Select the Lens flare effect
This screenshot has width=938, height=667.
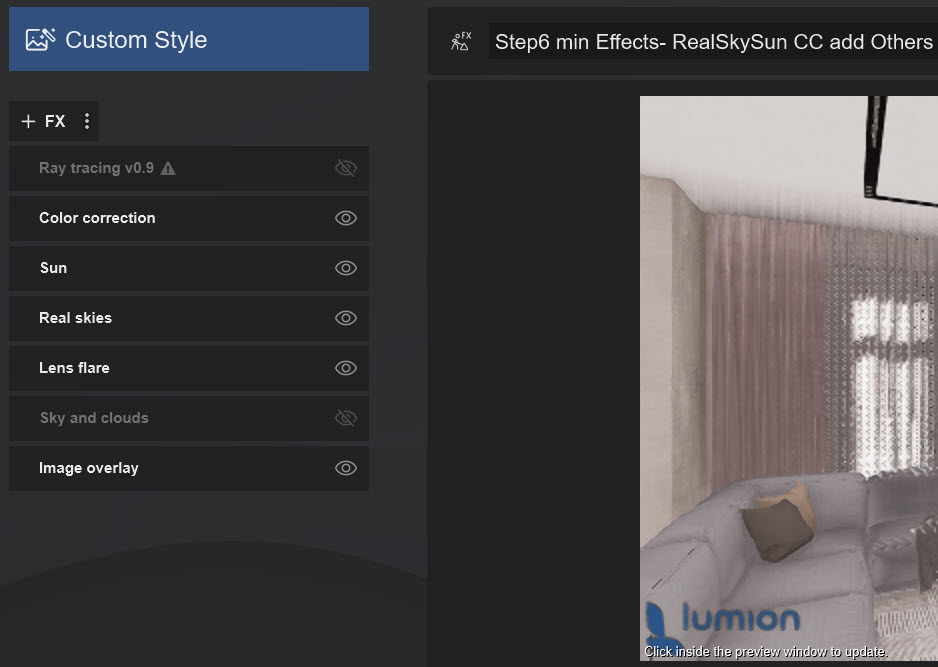74,368
